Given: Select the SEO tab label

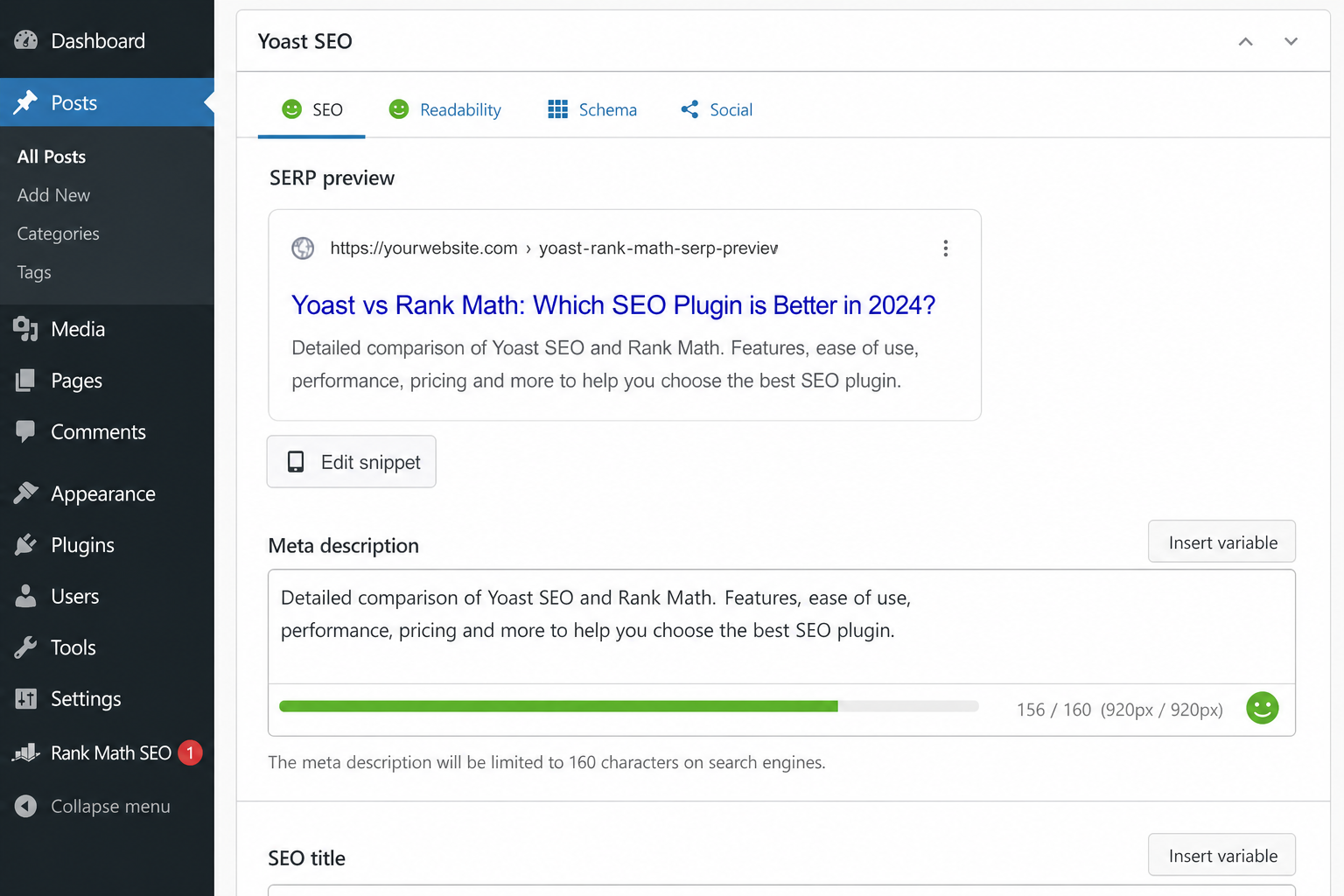Looking at the screenshot, I should tap(328, 109).
